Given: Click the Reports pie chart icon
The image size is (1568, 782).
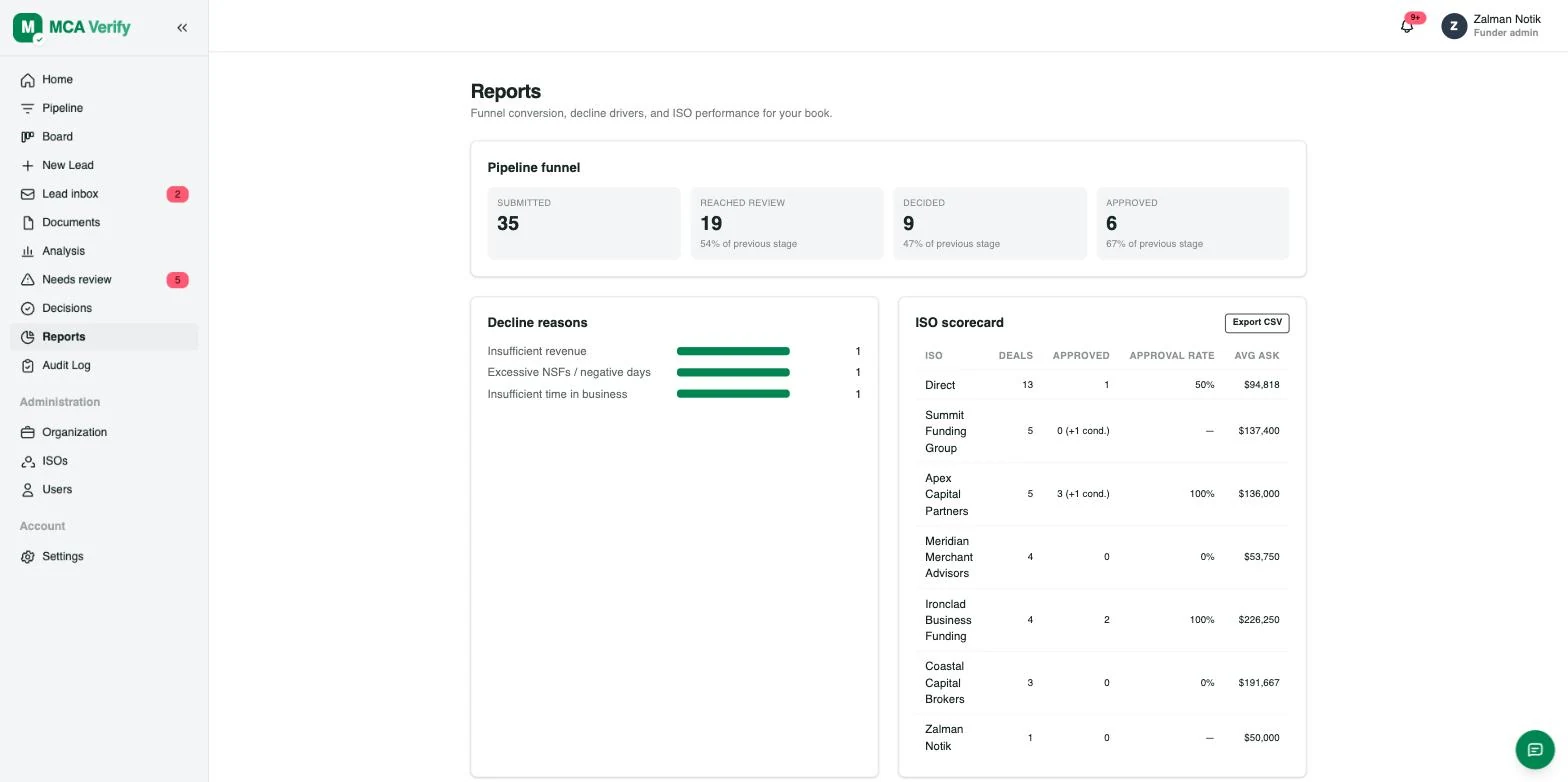Looking at the screenshot, I should [x=28, y=337].
